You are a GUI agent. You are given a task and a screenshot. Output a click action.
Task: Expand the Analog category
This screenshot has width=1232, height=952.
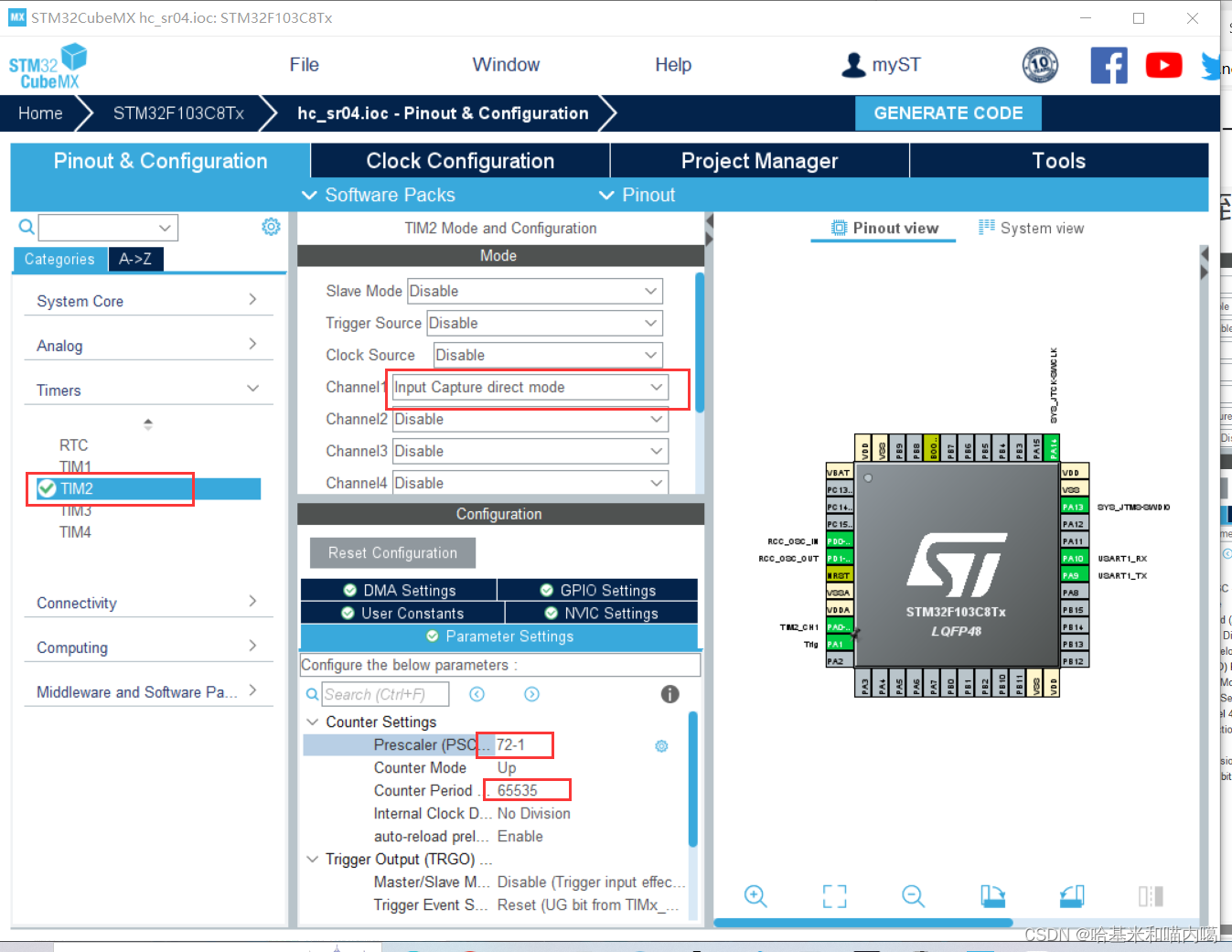pyautogui.click(x=148, y=346)
